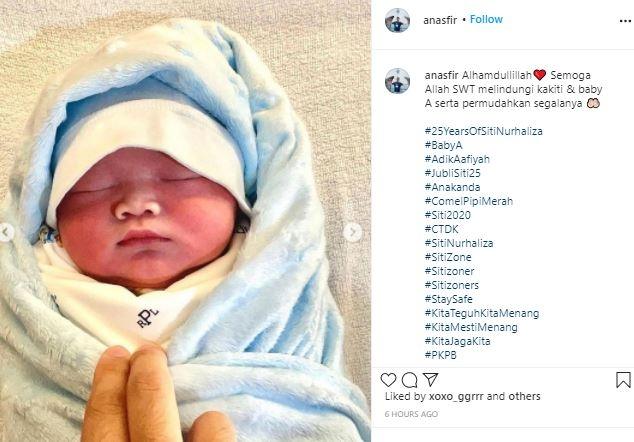The height and width of the screenshot is (442, 634).
Task: Share post via paper plane icon
Action: [x=431, y=379]
